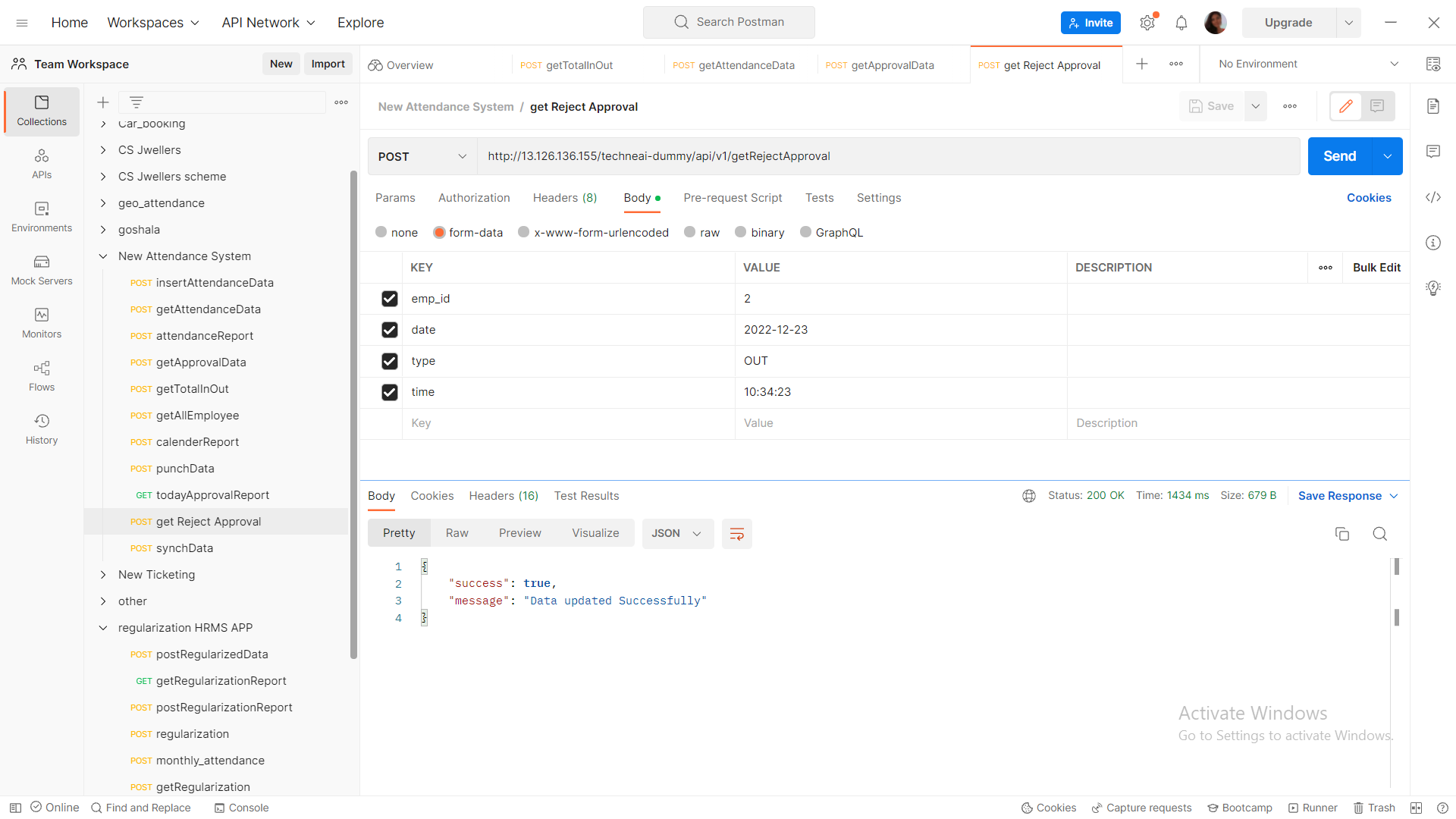1456x819 pixels.
Task: Click the Invite button
Action: (1090, 23)
